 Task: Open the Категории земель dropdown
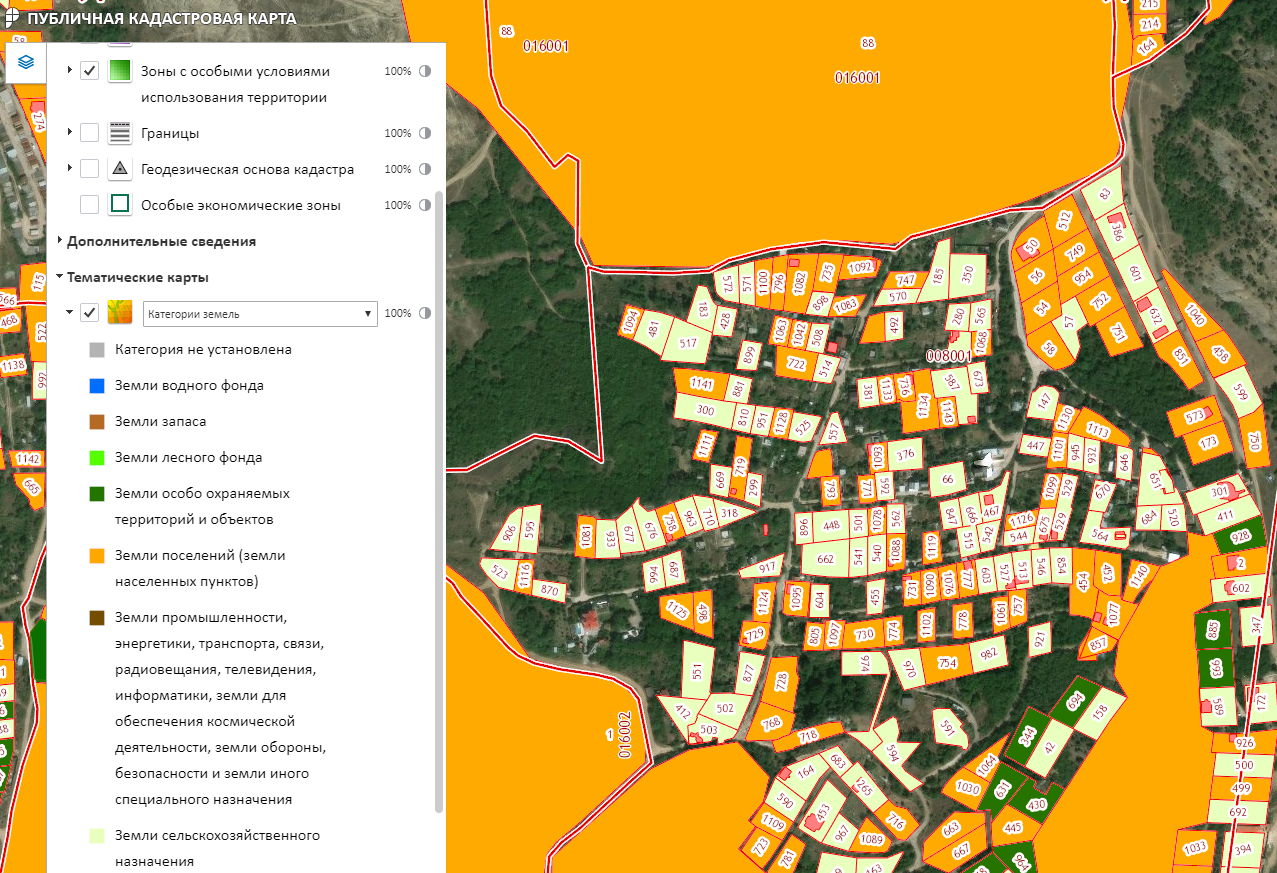coord(260,314)
